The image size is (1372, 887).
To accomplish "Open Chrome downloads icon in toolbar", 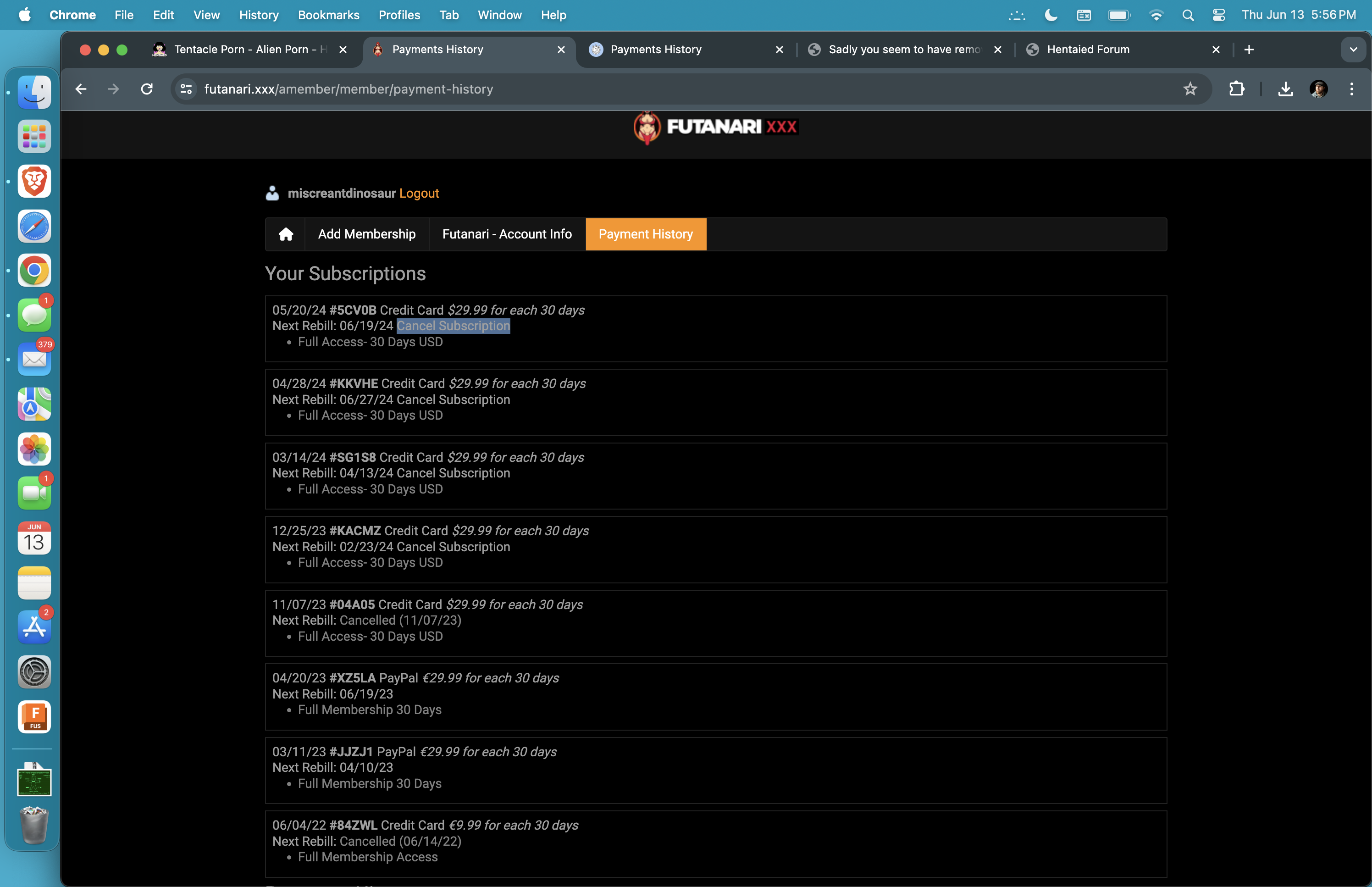I will [1285, 89].
